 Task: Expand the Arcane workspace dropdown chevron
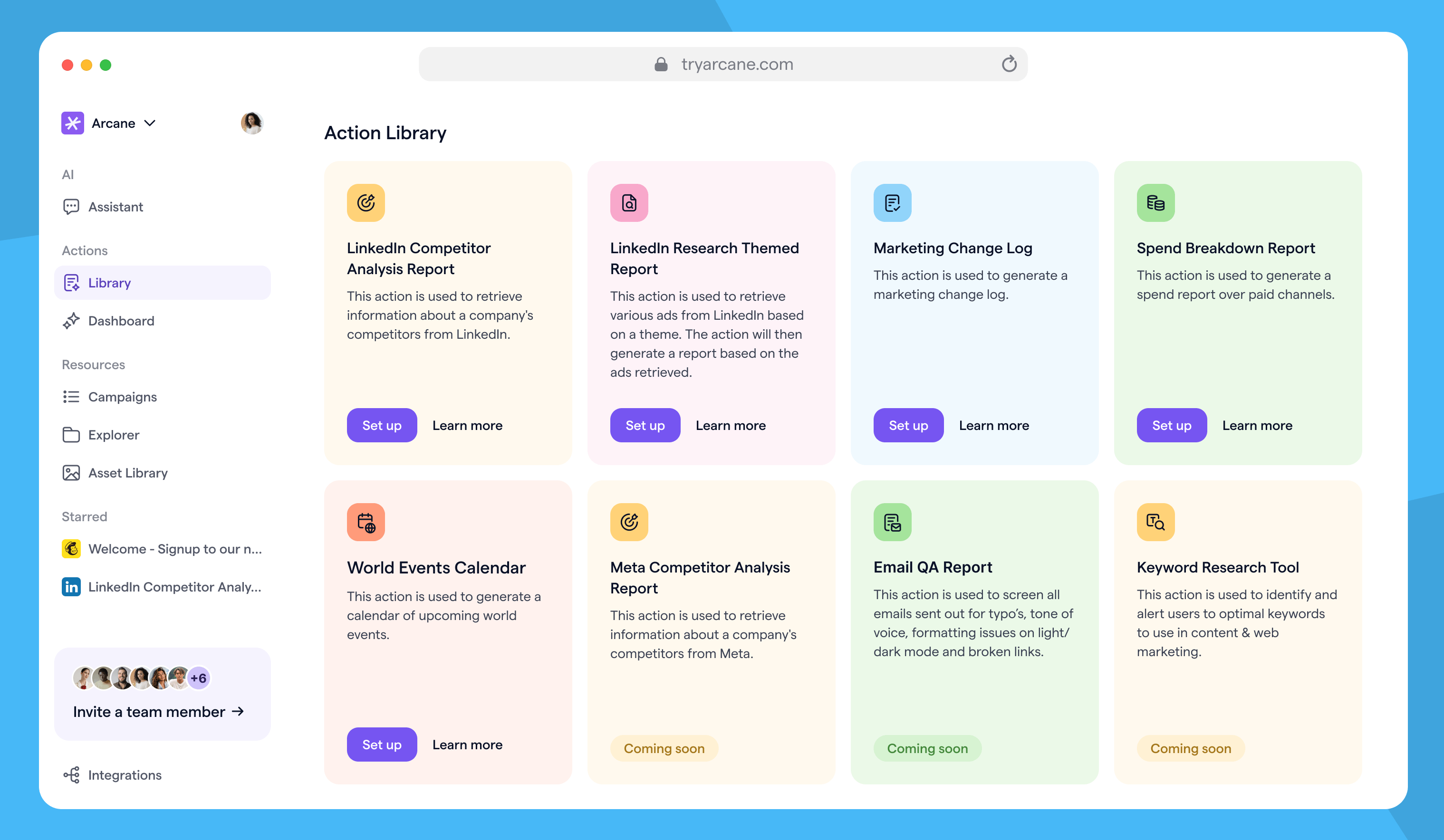coord(150,123)
